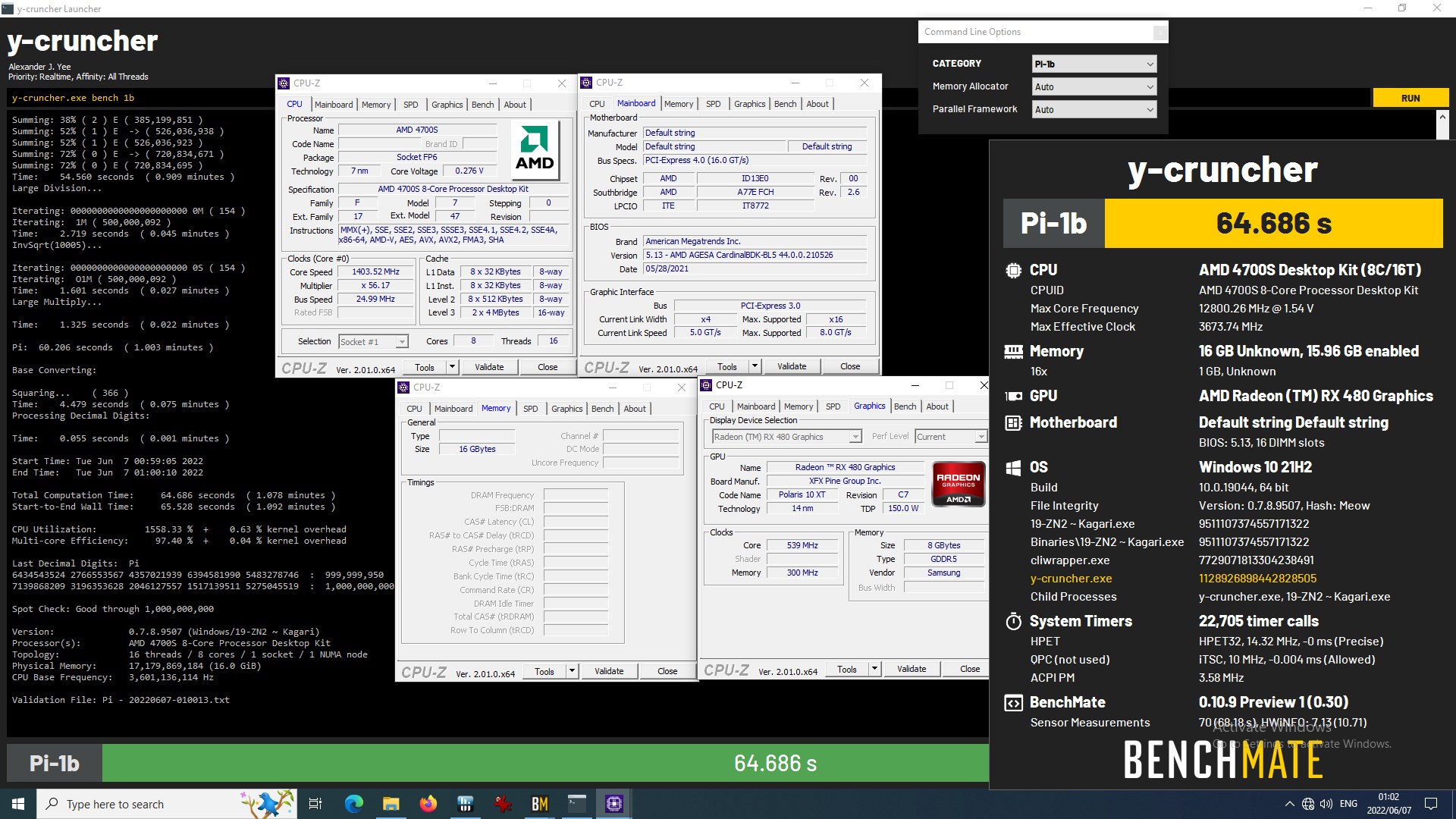
Task: Open the CATEGORY dropdown showing Pi-1b
Action: point(1094,64)
